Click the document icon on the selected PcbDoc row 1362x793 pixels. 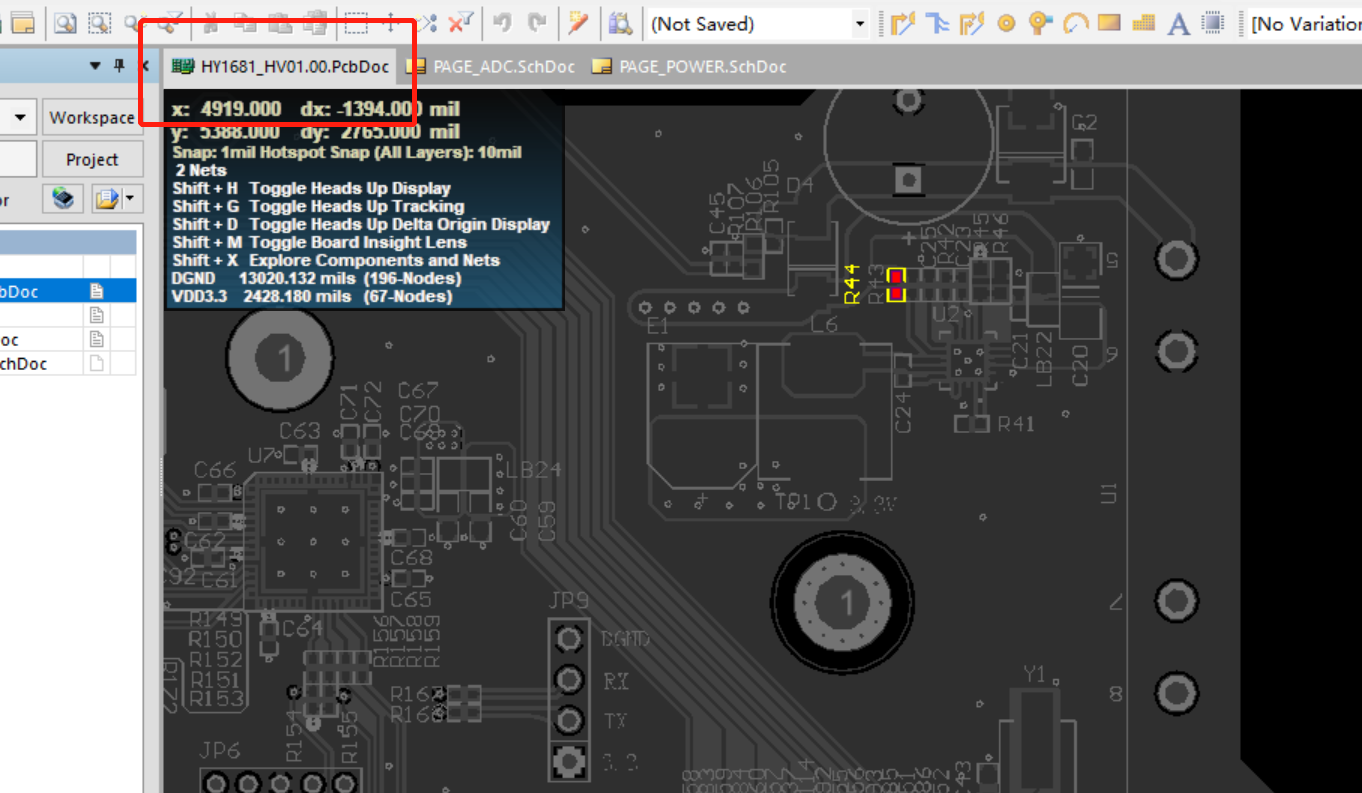point(97,291)
